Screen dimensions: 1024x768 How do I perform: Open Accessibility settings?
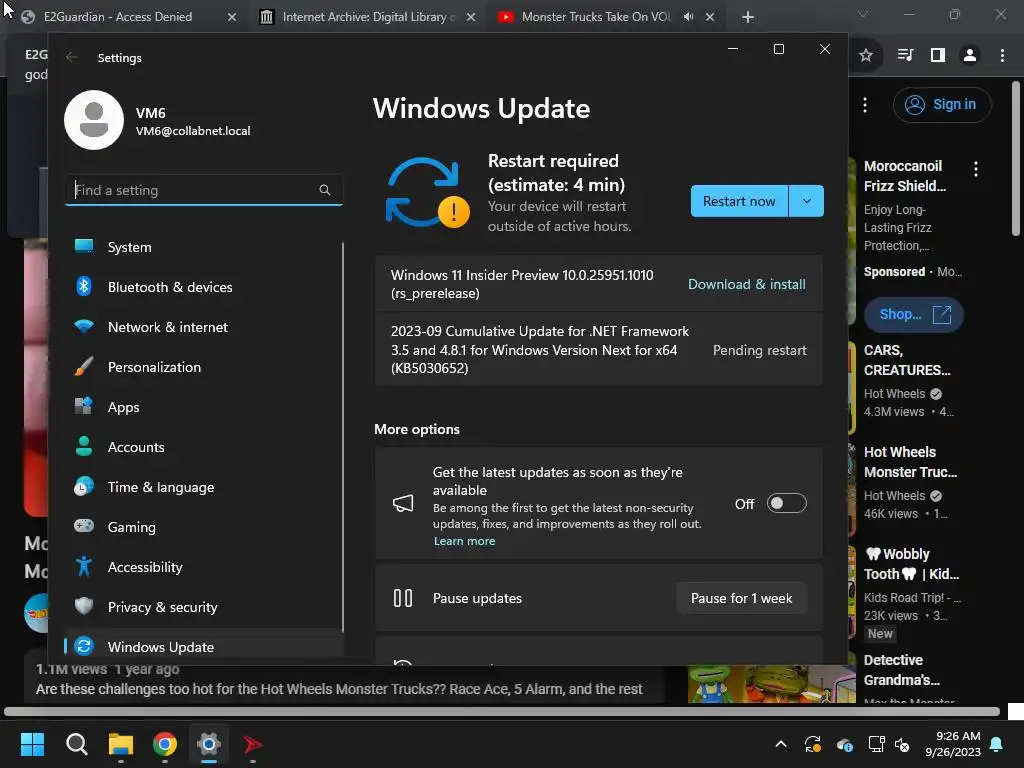tap(204, 567)
